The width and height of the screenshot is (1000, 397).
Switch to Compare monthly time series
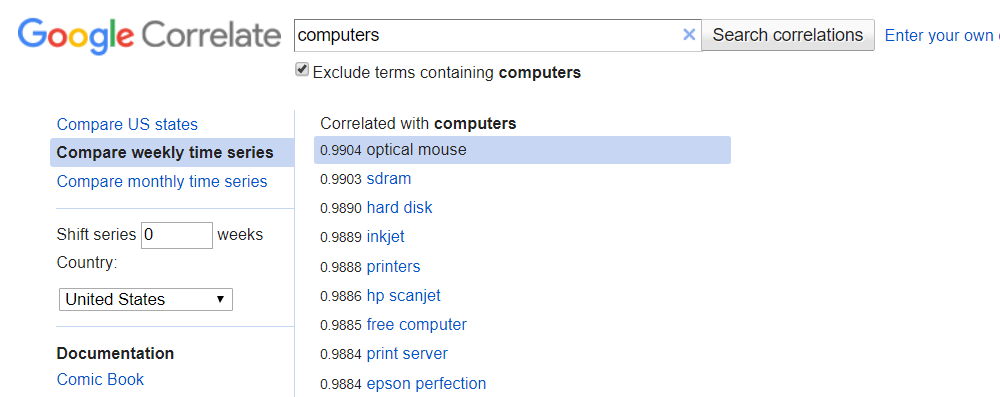point(162,181)
